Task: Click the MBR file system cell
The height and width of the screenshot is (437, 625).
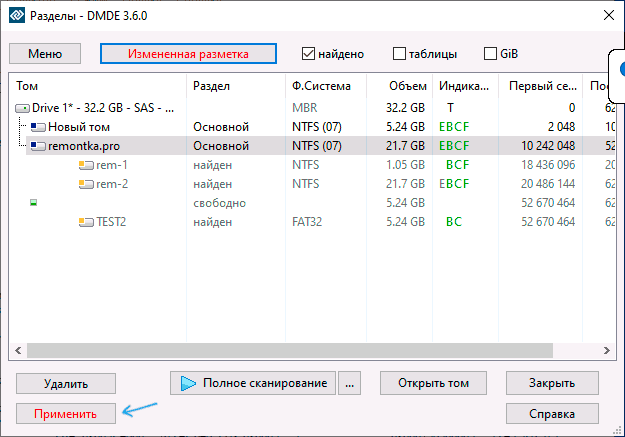Action: tap(305, 108)
